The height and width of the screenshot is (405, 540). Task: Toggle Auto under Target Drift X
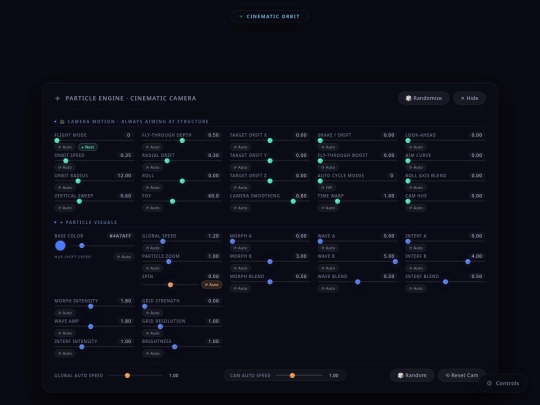[240, 147]
